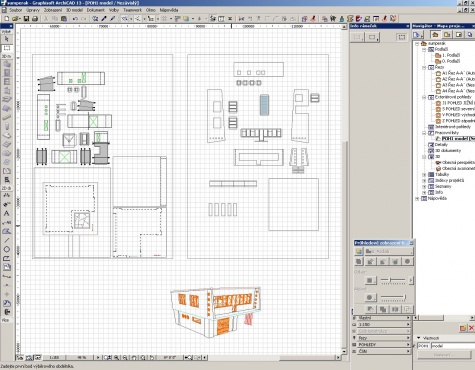Collapse the Podlaží tree node
The image size is (475, 370).
[x=424, y=49]
